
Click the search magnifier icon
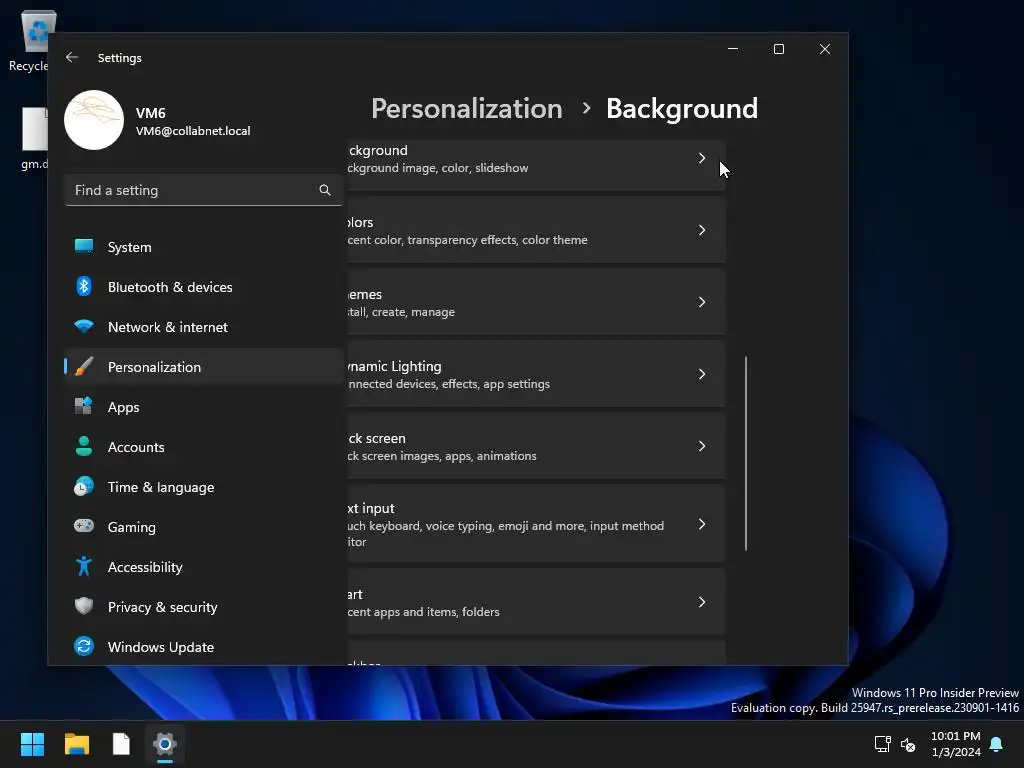coord(325,190)
